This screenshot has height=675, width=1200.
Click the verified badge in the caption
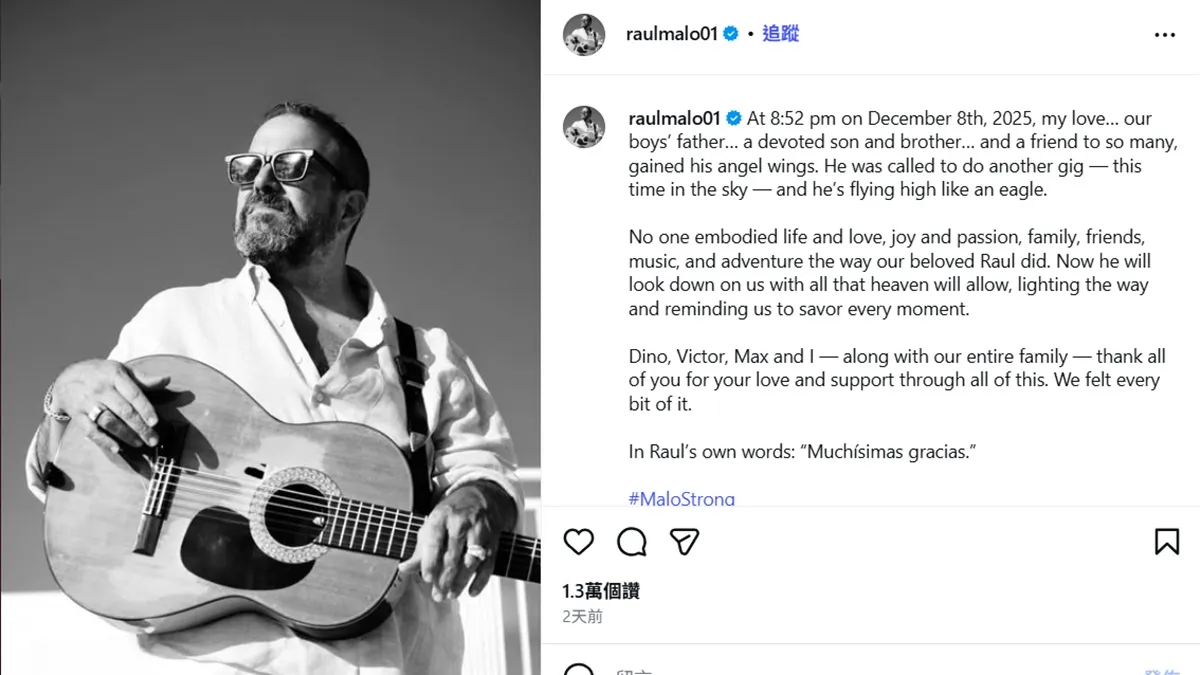pyautogui.click(x=733, y=118)
